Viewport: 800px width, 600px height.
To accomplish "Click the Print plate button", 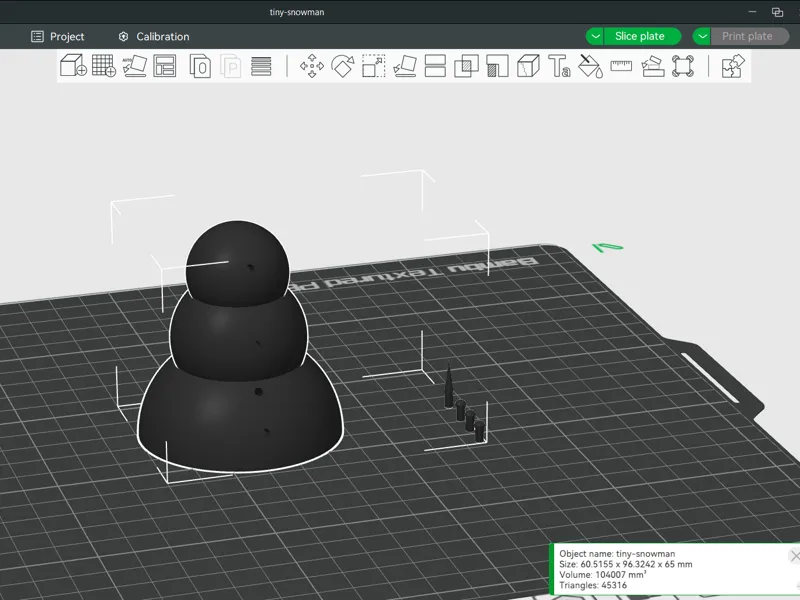I will (x=749, y=36).
